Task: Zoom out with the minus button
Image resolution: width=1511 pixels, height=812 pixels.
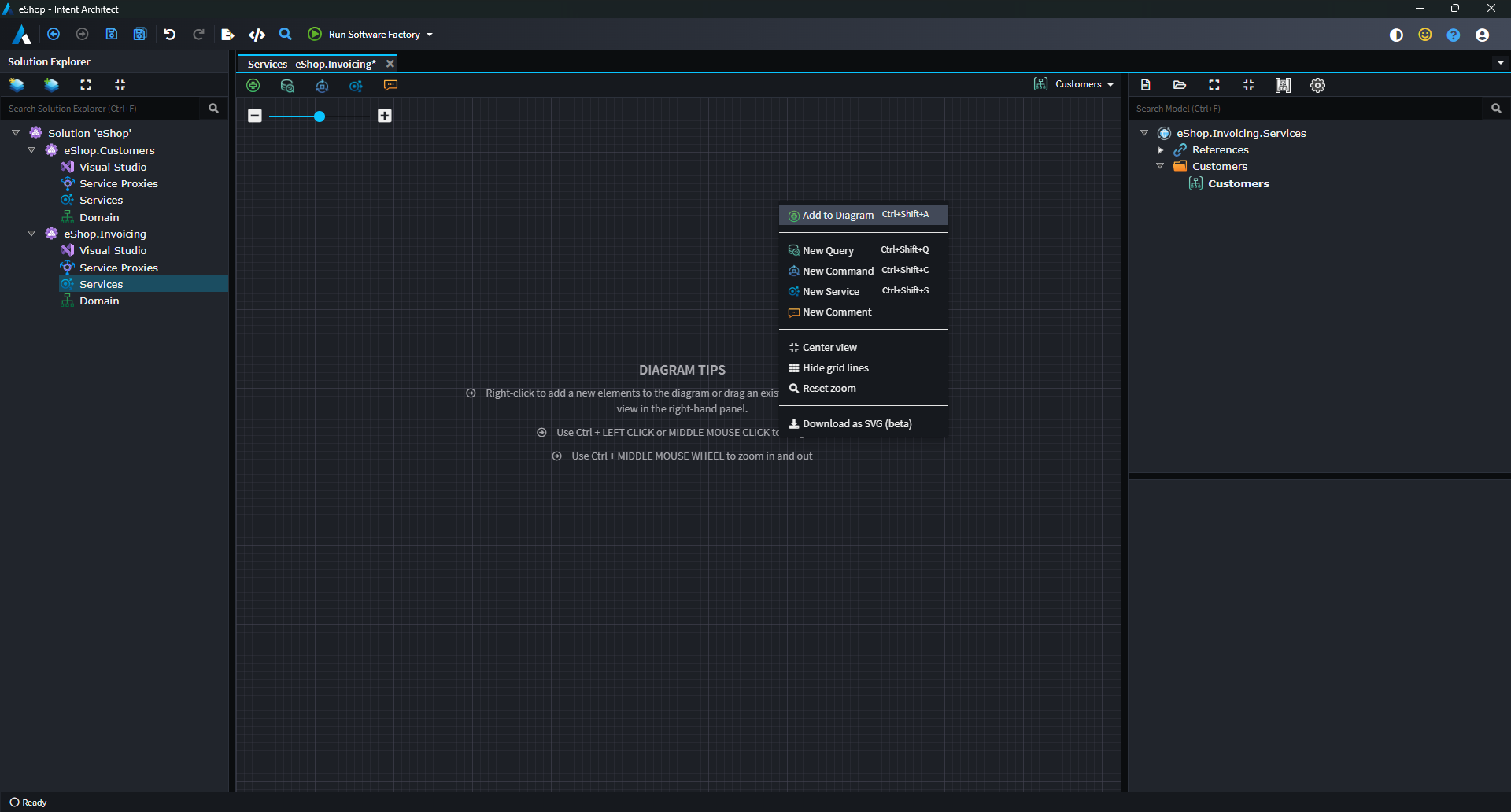Action: tap(255, 116)
